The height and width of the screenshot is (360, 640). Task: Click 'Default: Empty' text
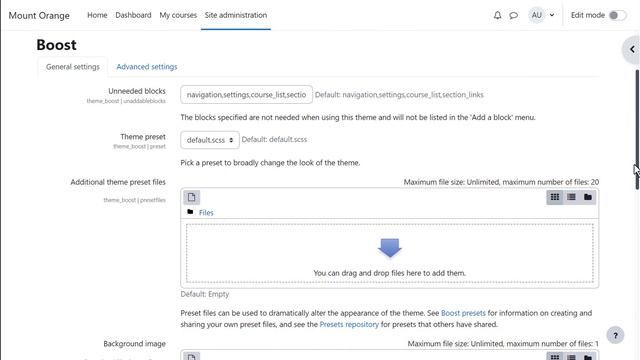(x=204, y=294)
